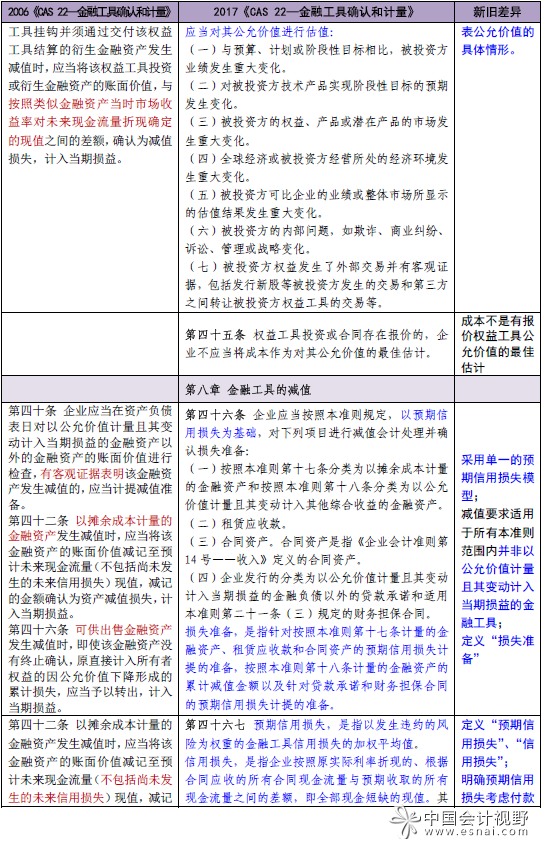Click item "(三)被投资方的权益、产品或潜在产品"
The image size is (542, 844).
[x=316, y=131]
